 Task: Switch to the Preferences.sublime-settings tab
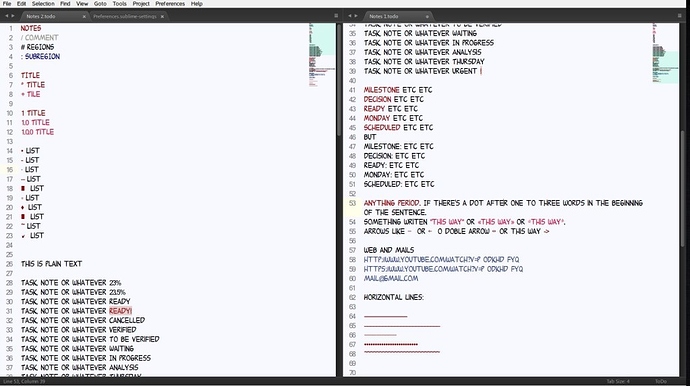(125, 16)
